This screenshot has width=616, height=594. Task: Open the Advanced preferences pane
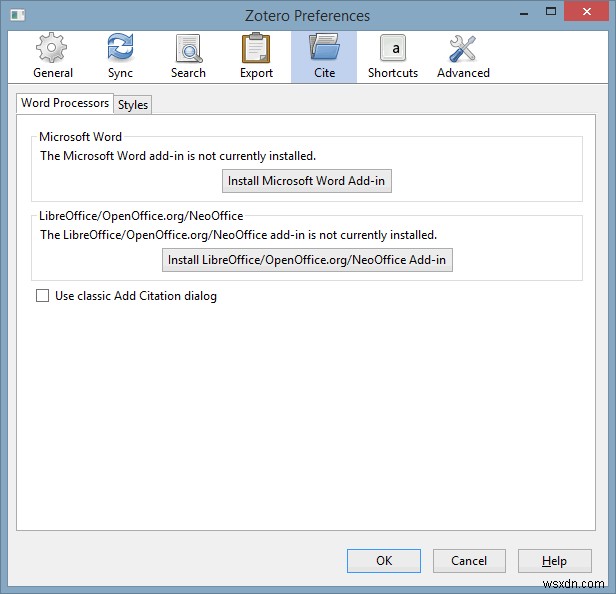(x=463, y=57)
